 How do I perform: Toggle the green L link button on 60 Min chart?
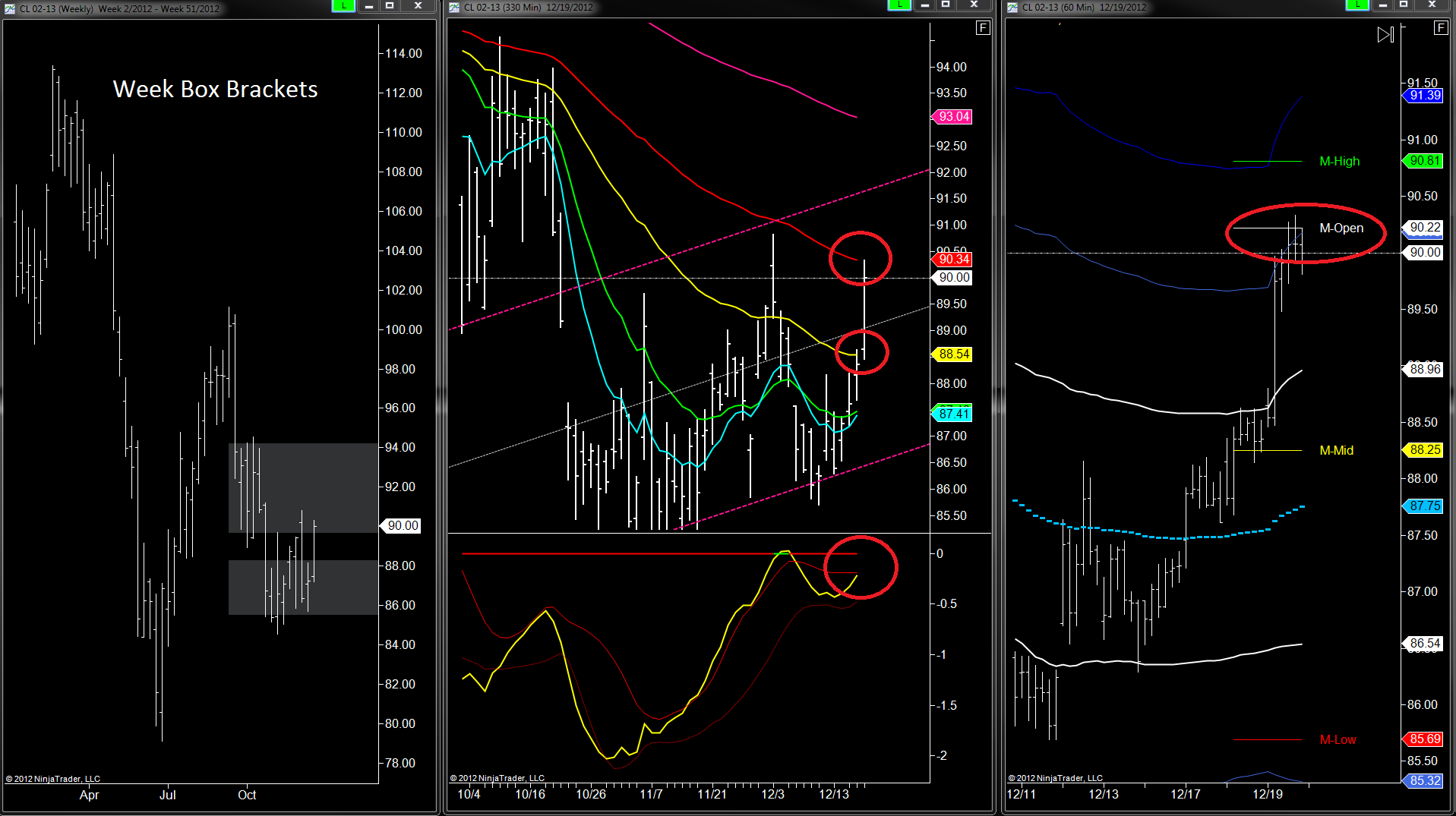[x=1357, y=5]
